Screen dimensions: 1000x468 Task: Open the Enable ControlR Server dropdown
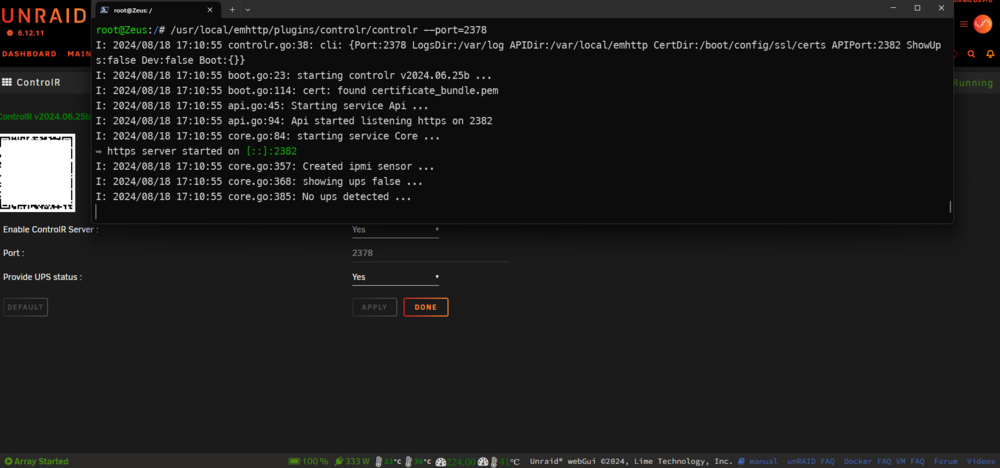(395, 230)
